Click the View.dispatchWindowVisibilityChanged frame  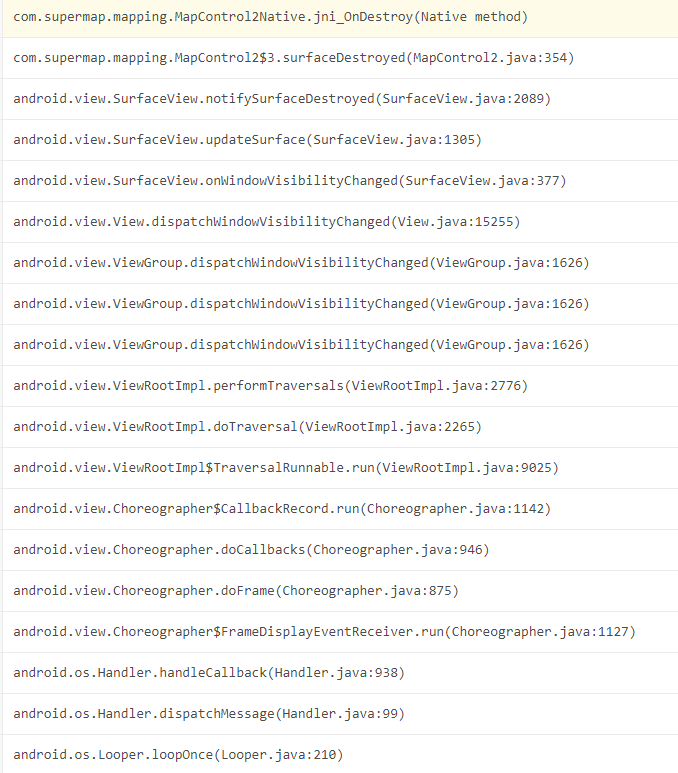340,222
